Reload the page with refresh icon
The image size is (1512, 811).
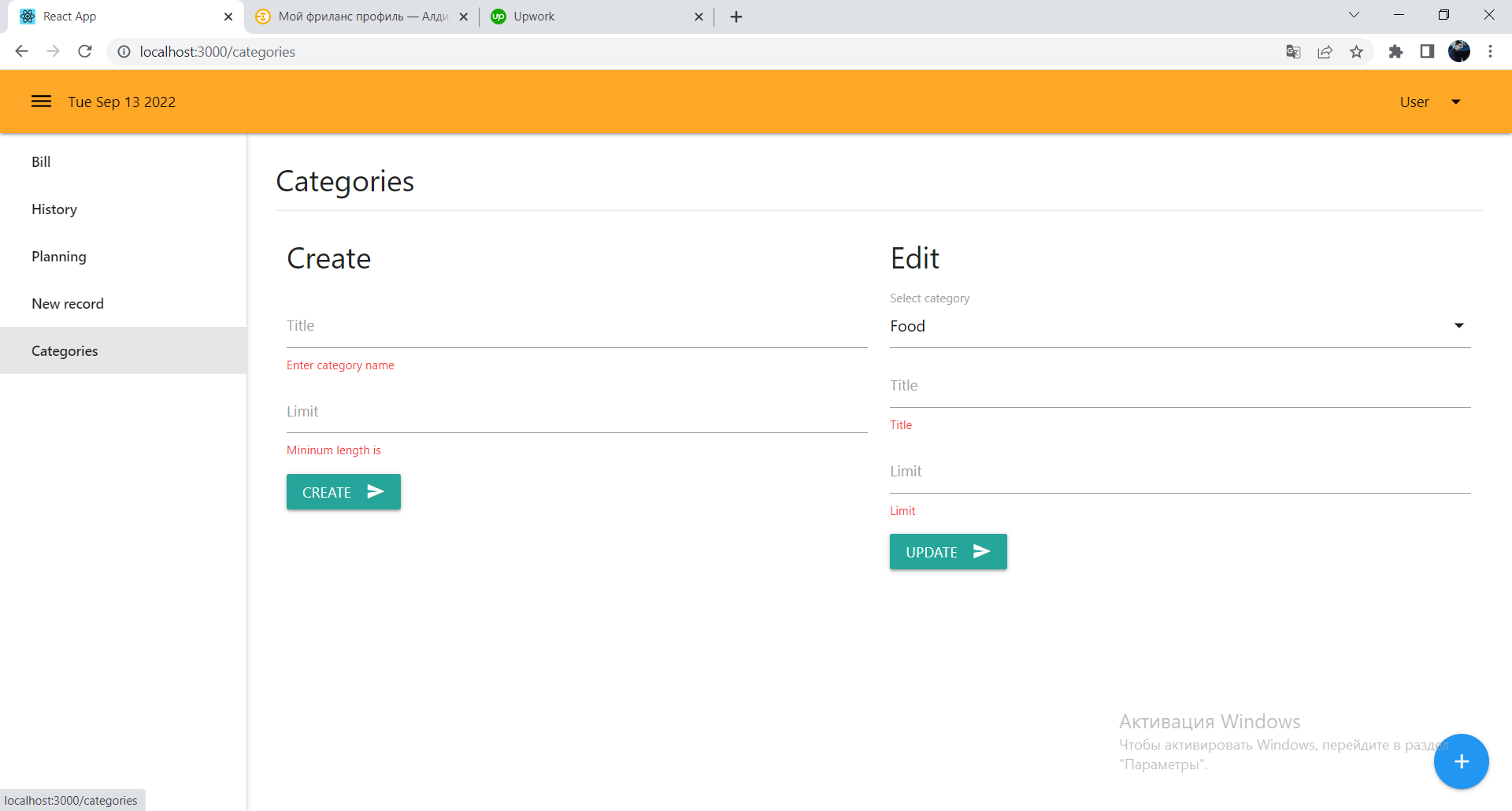pyautogui.click(x=85, y=51)
